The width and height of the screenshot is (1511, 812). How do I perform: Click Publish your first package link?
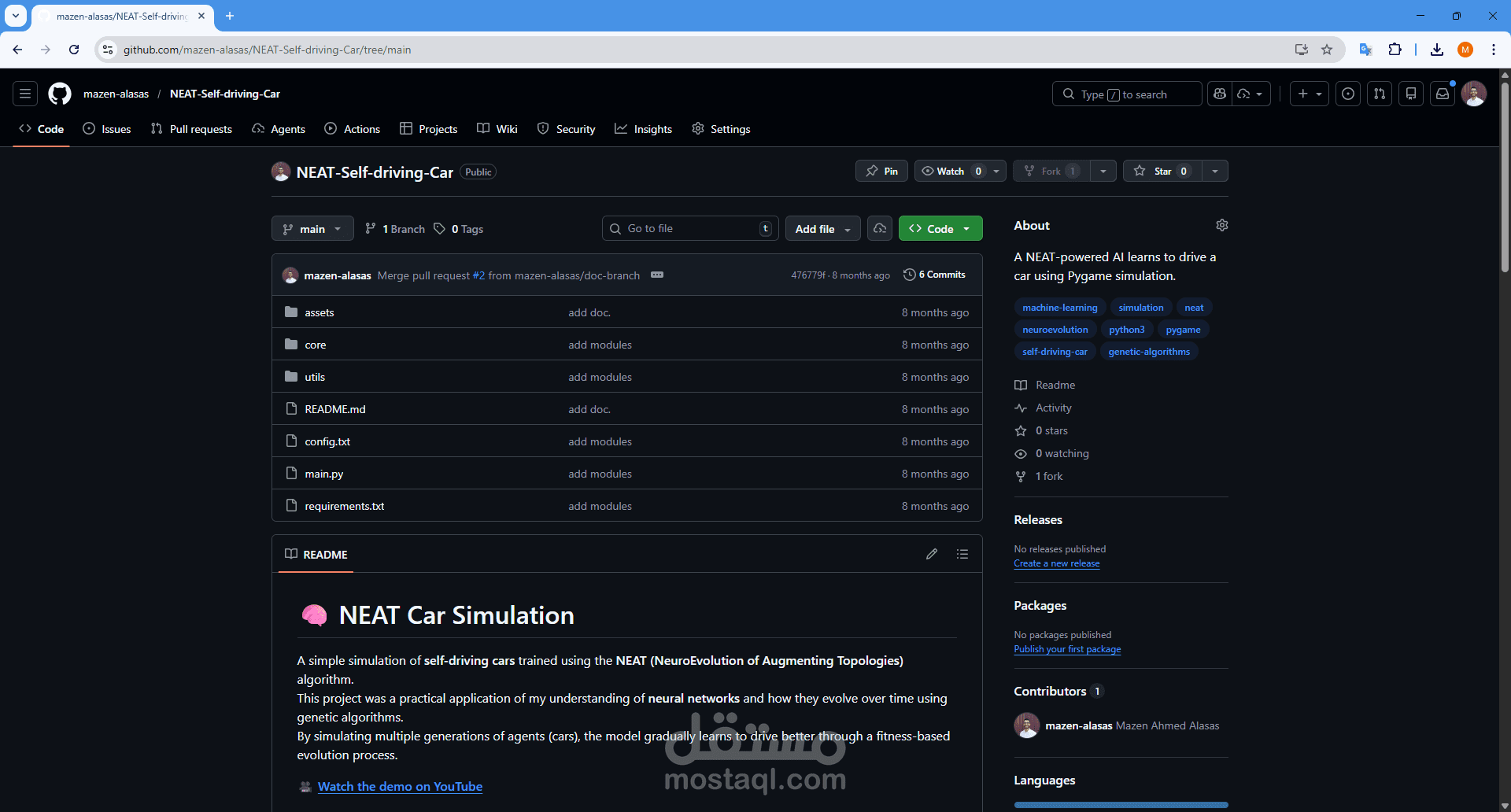click(x=1067, y=649)
